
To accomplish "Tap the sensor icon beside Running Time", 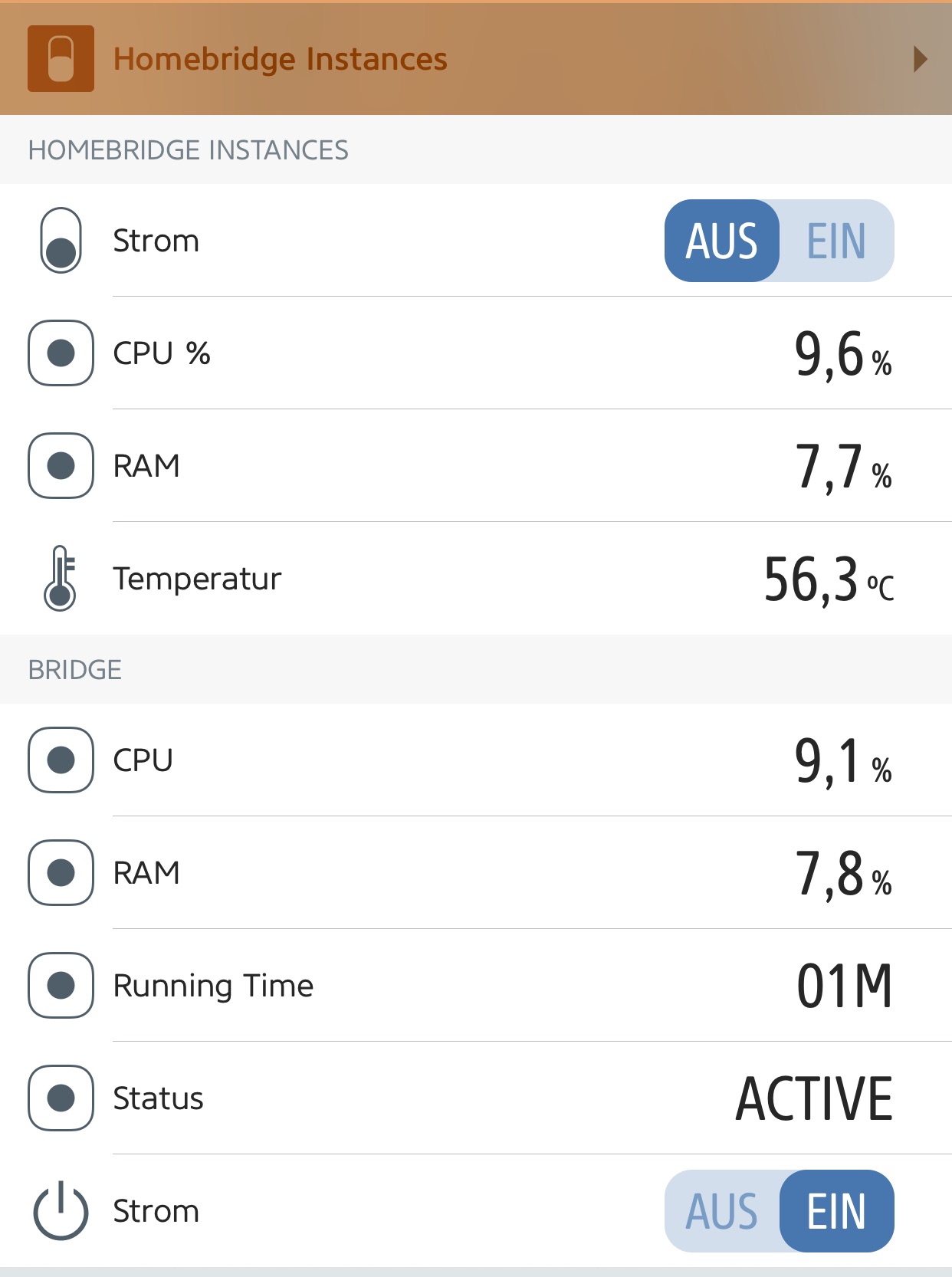I will pos(61,985).
